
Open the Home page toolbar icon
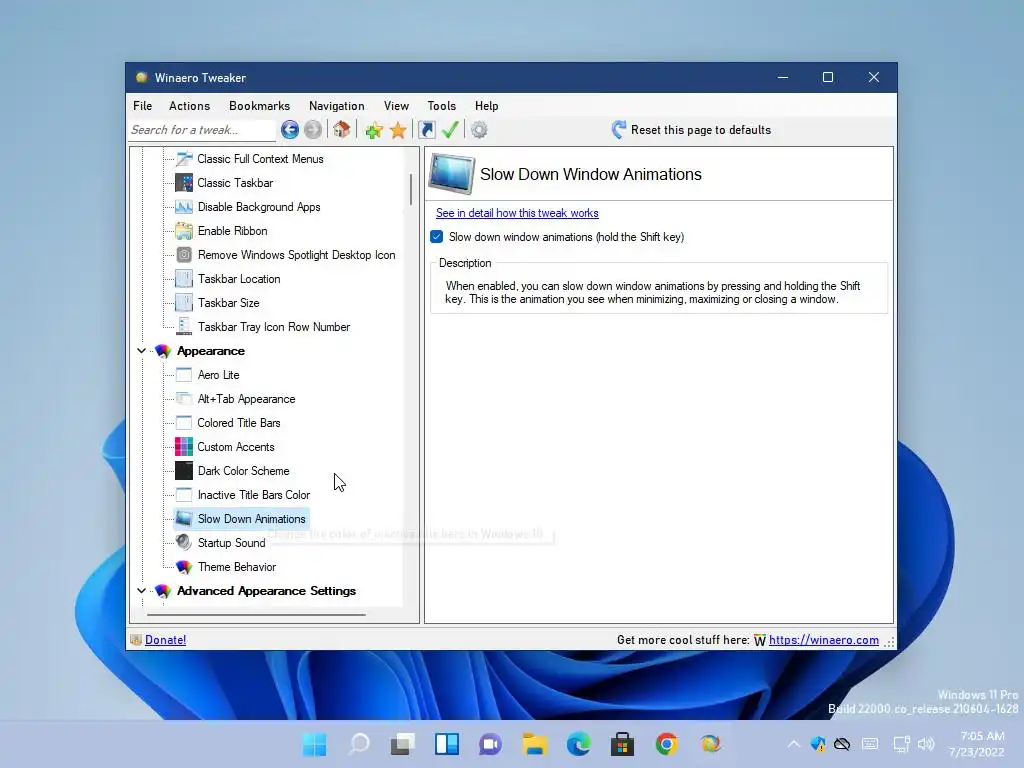(x=342, y=129)
